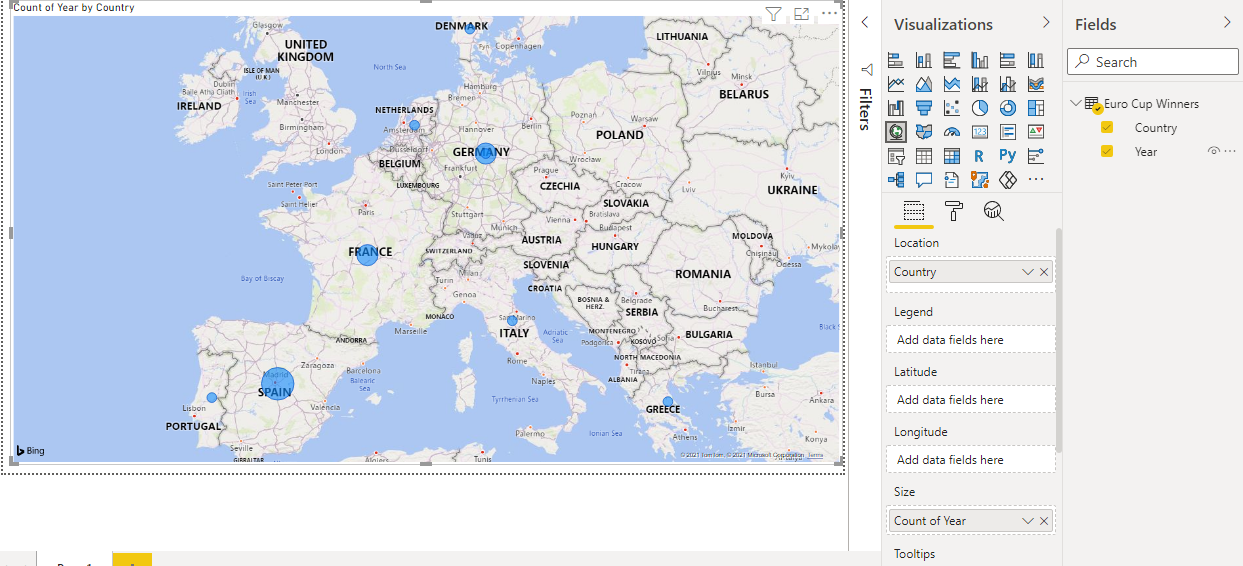Image resolution: width=1243 pixels, height=566 pixels.
Task: Select the Funnel visual
Action: (x=924, y=108)
